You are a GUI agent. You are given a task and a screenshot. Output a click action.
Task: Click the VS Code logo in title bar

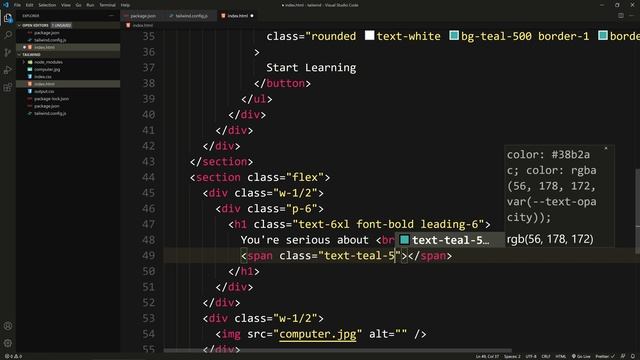coord(6,5)
